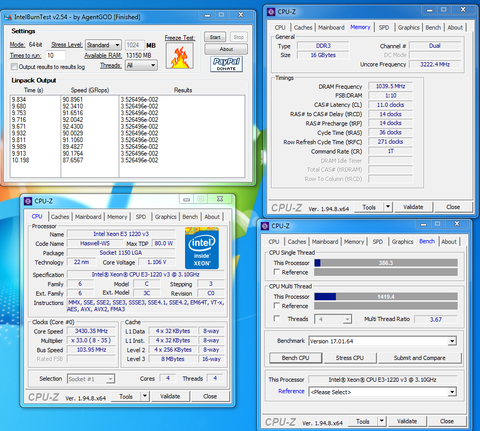Click the CPU-Z app icon in CPU window title

click(28, 201)
